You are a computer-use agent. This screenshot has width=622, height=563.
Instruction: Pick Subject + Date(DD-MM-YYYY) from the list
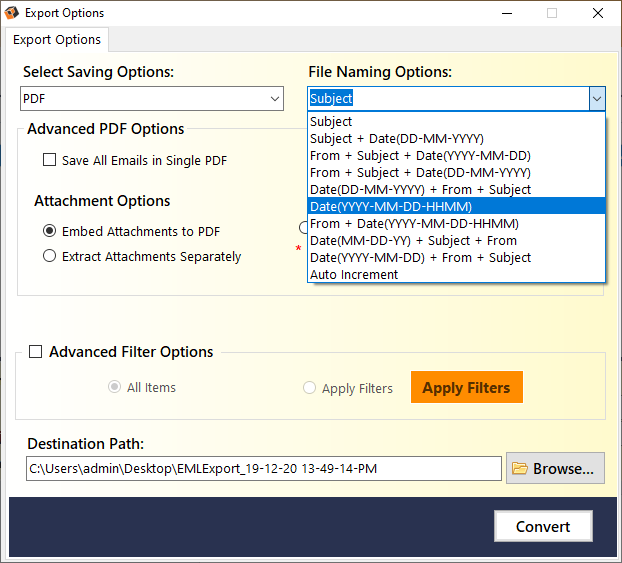coord(457,138)
